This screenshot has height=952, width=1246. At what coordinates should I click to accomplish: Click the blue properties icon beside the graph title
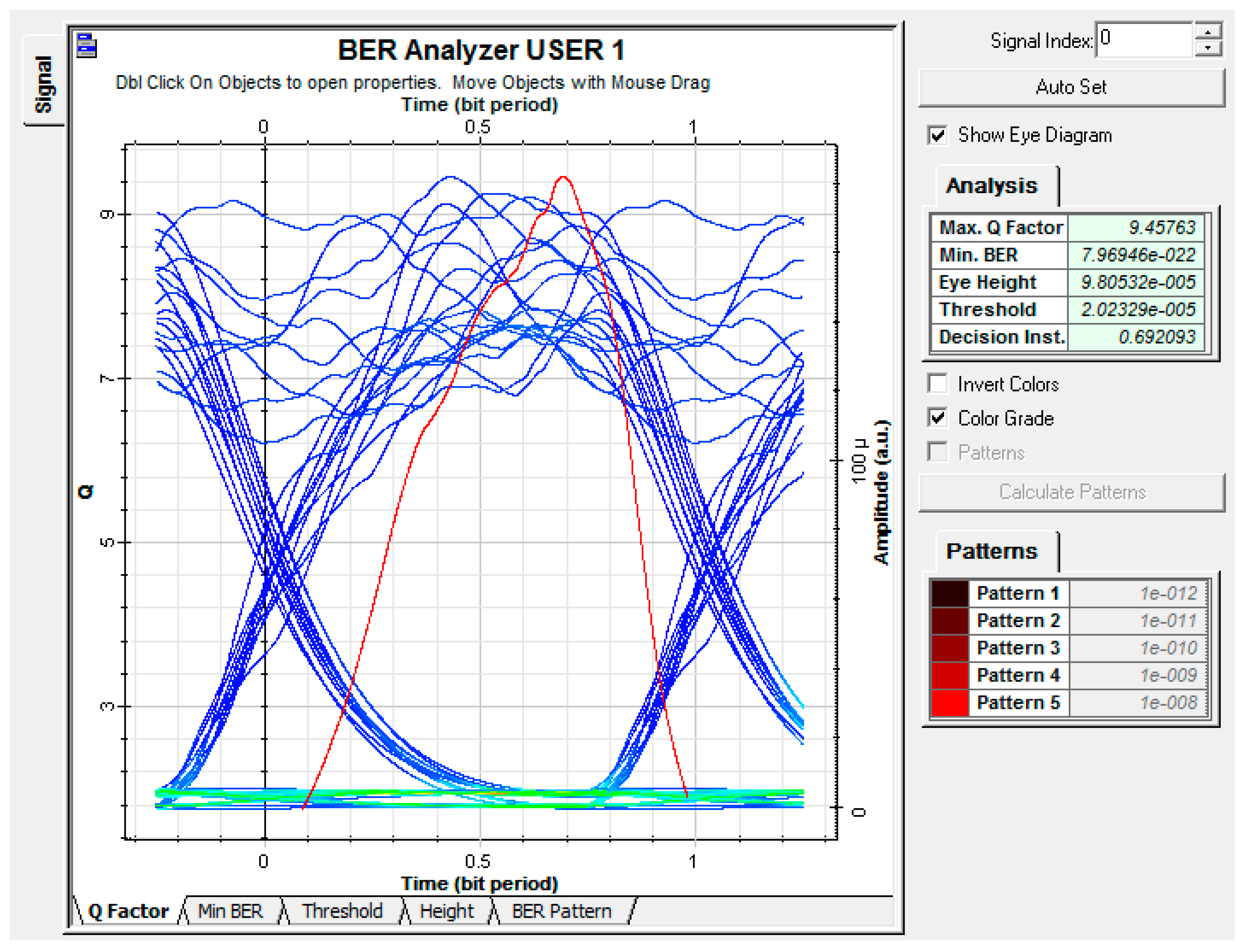coord(87,45)
